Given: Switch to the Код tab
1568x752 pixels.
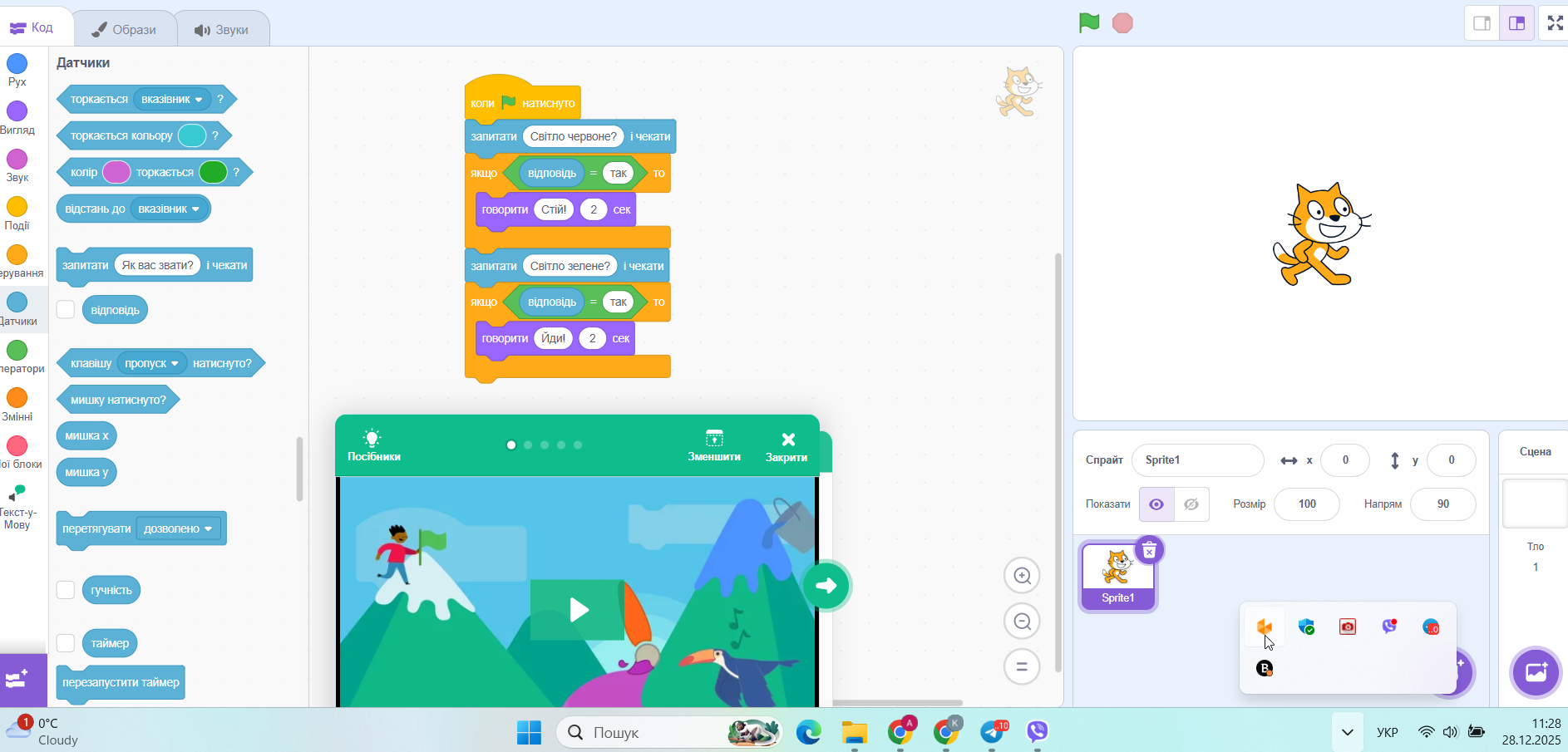Looking at the screenshot, I should click(x=32, y=27).
